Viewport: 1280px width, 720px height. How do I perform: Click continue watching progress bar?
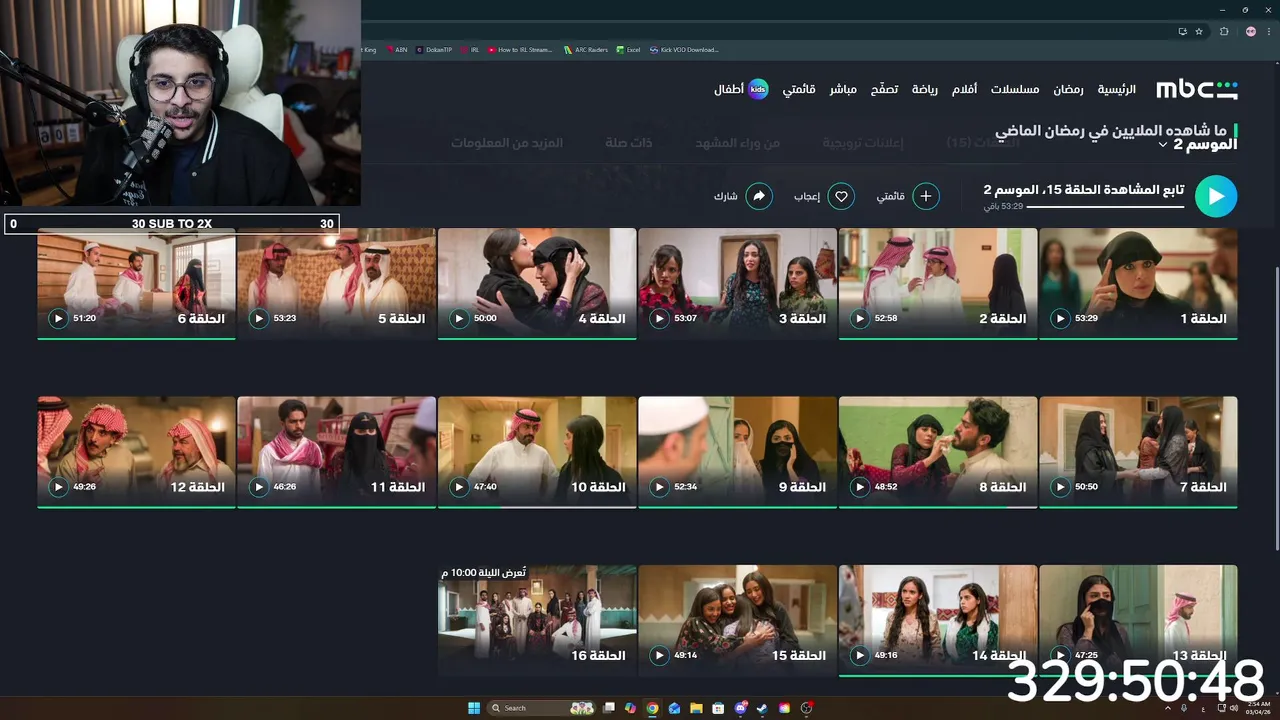pyautogui.click(x=1105, y=207)
